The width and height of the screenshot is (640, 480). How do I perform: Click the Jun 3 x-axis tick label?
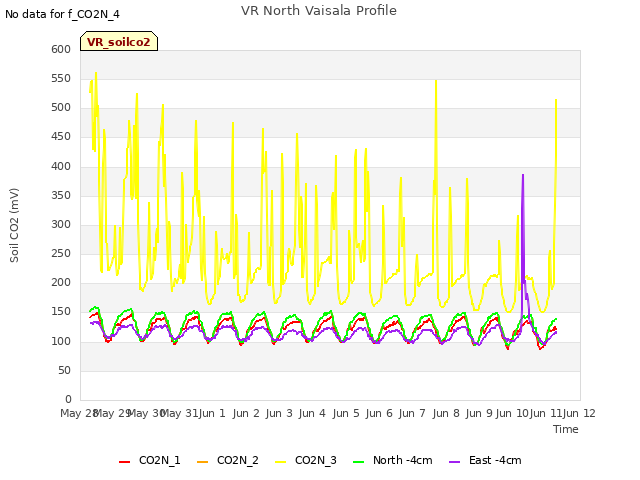pyautogui.click(x=279, y=413)
